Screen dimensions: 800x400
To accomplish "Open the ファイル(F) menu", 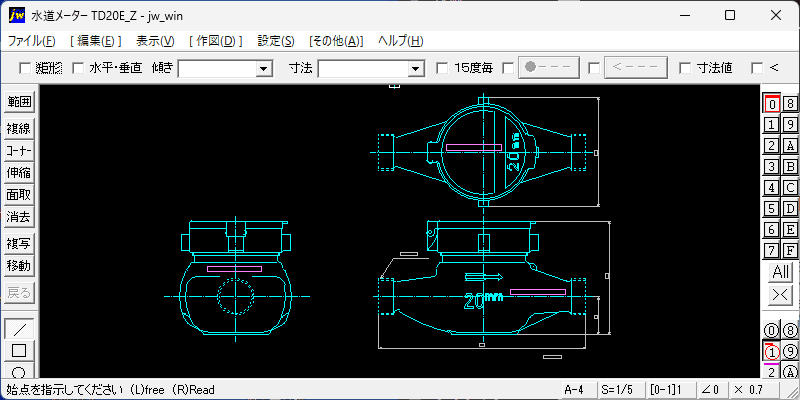I will (32, 41).
